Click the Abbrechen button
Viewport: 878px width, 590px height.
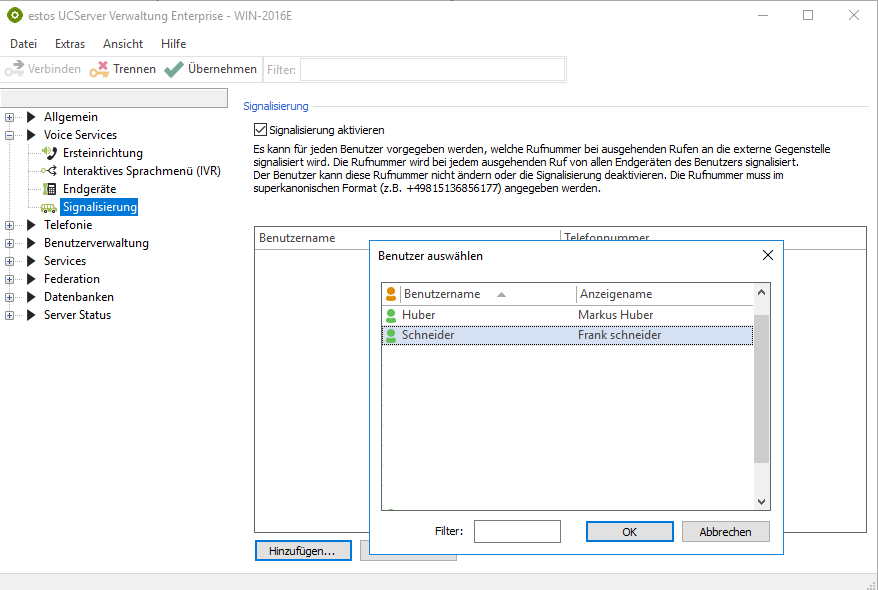coord(725,532)
